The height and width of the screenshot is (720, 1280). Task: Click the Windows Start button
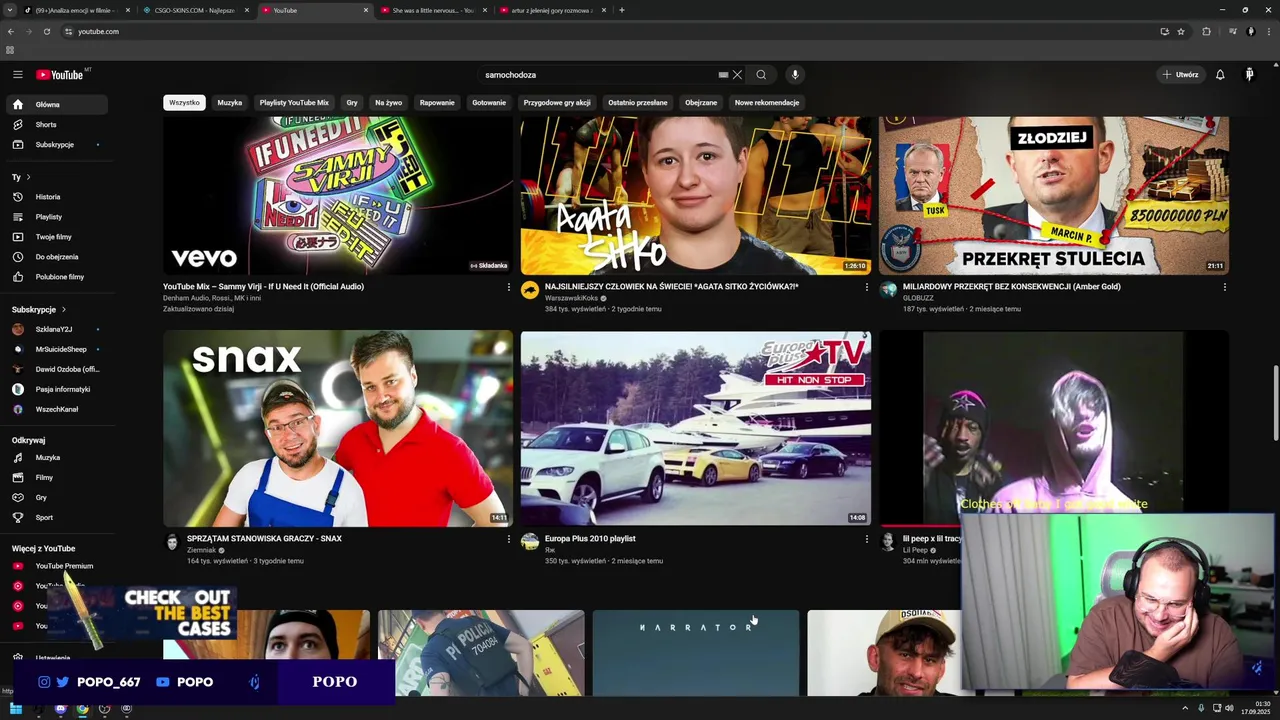pyautogui.click(x=16, y=709)
